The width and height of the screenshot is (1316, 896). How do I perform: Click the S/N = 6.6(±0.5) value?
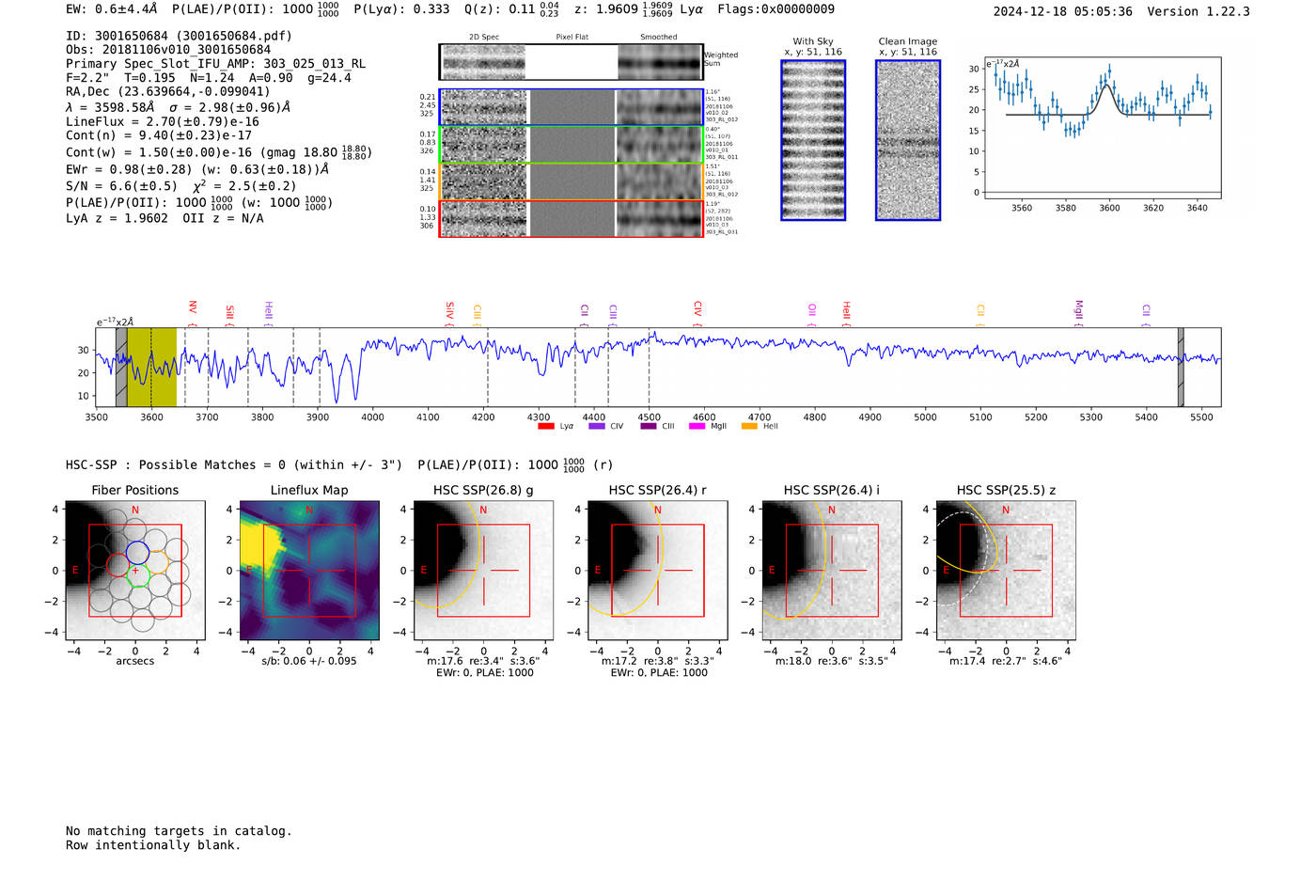pos(121,186)
